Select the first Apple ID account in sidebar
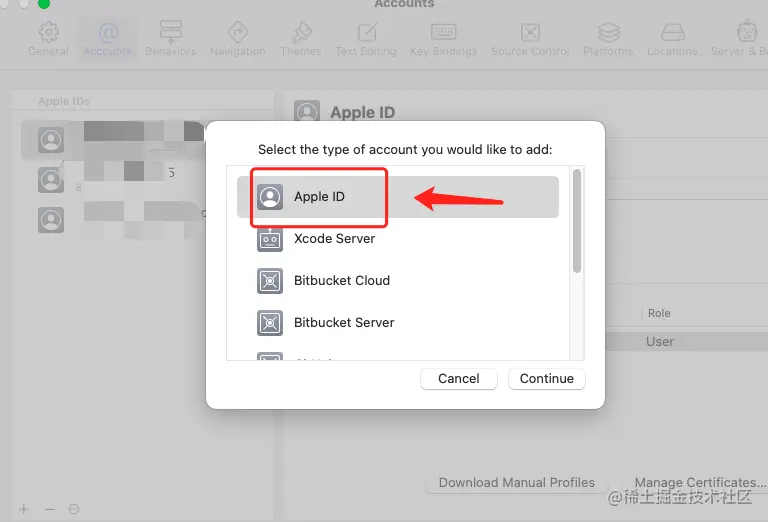The image size is (768, 522). 113,141
